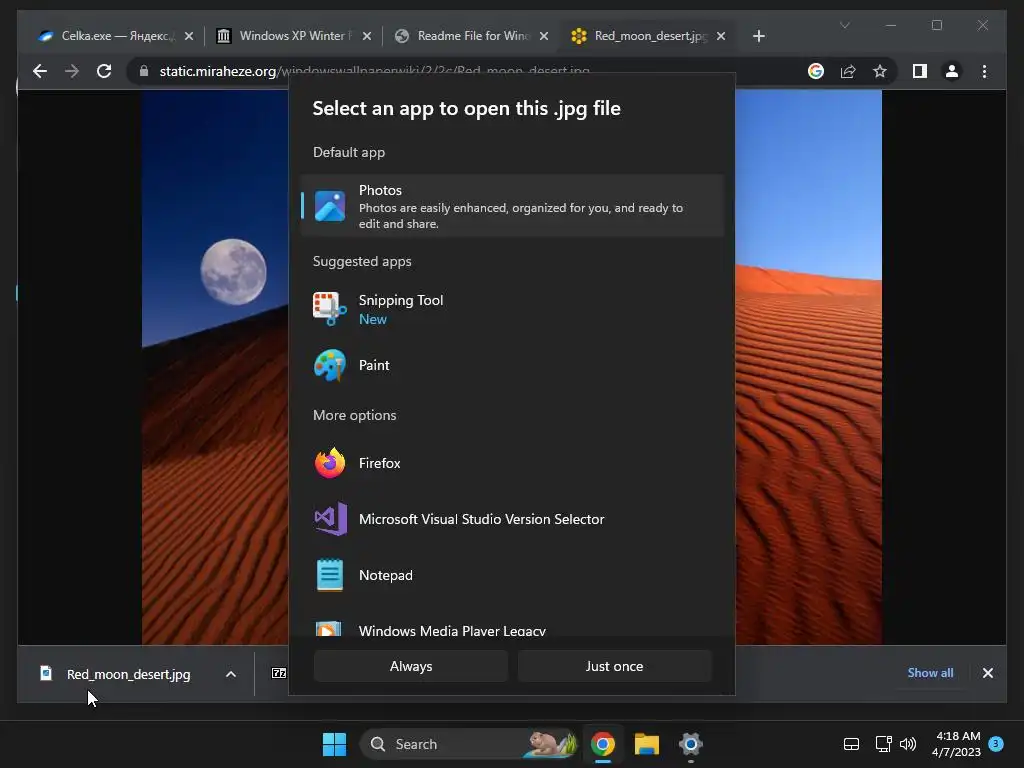Close the Readme File tab
Image resolution: width=1024 pixels, height=768 pixels.
(x=544, y=36)
